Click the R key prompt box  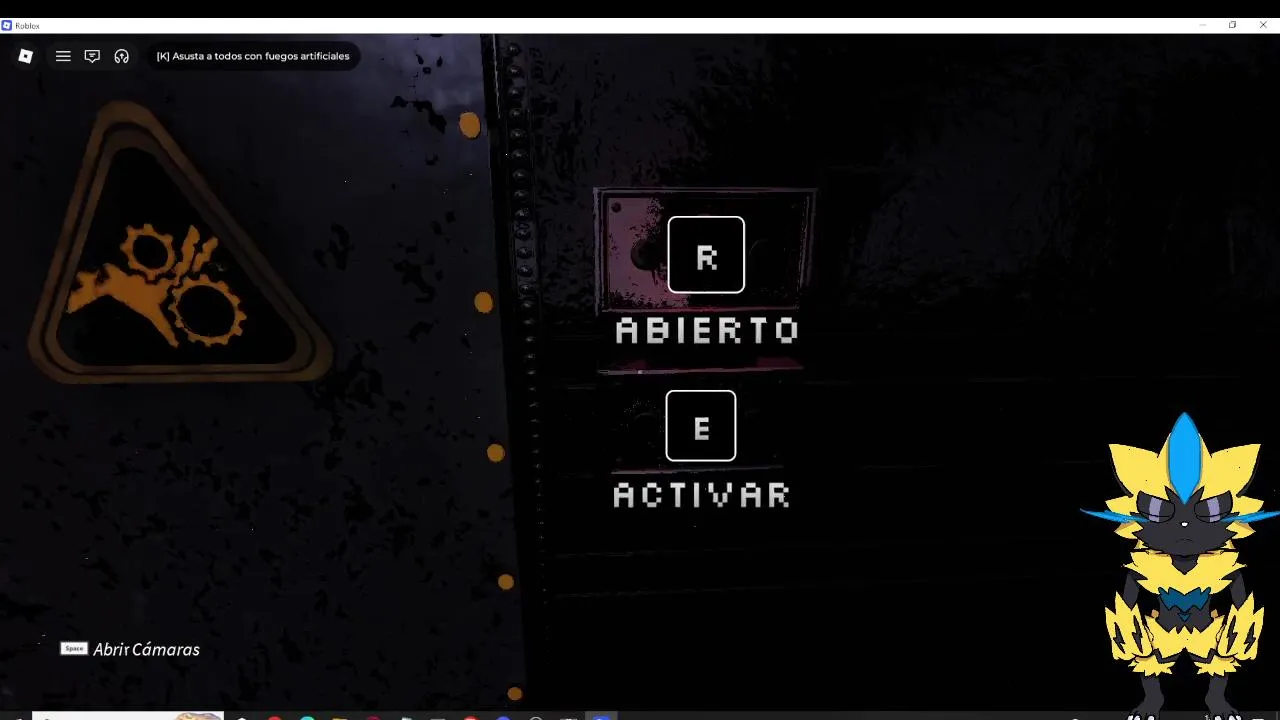(706, 255)
